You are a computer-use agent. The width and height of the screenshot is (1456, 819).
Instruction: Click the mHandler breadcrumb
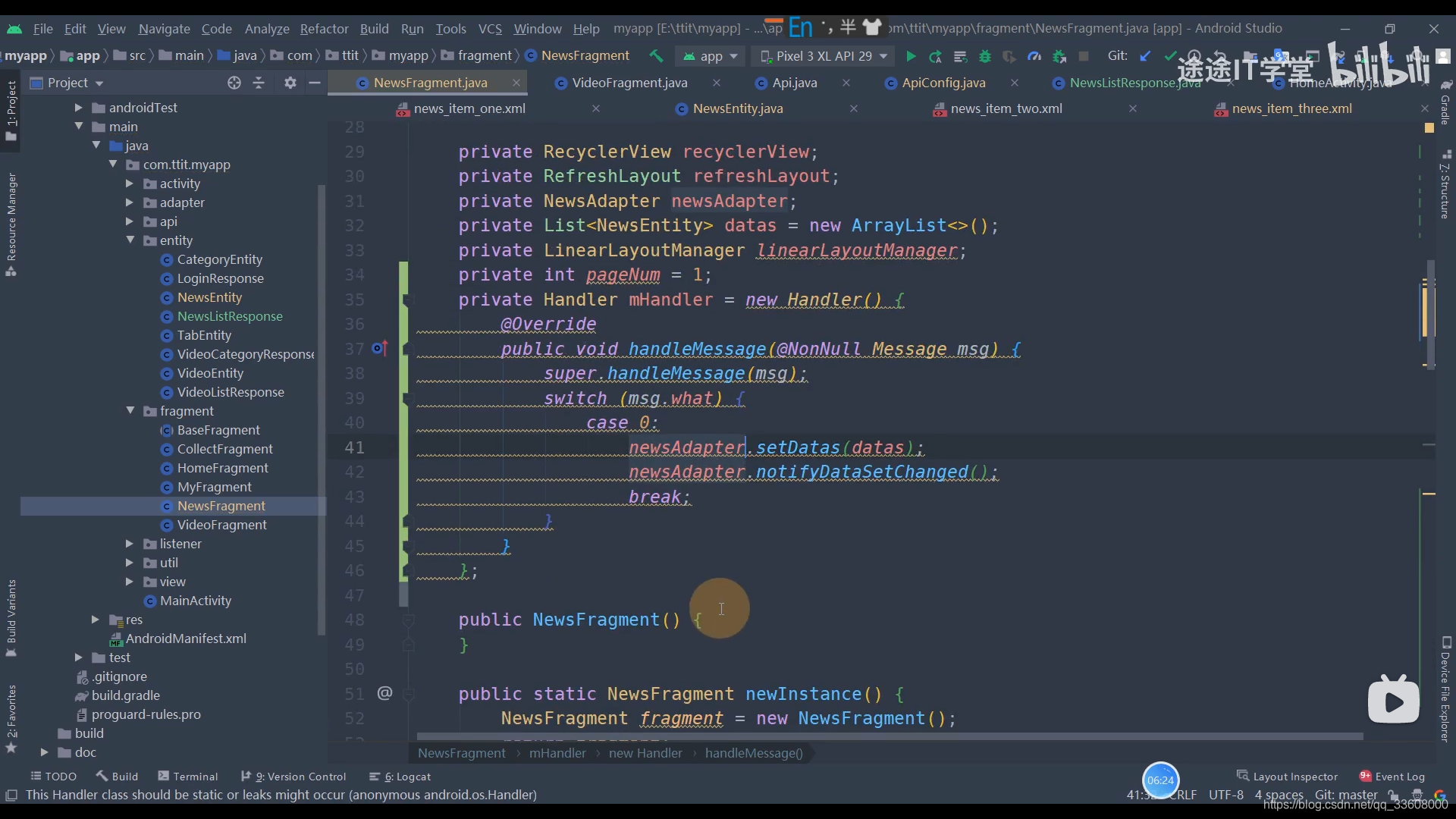(x=557, y=753)
